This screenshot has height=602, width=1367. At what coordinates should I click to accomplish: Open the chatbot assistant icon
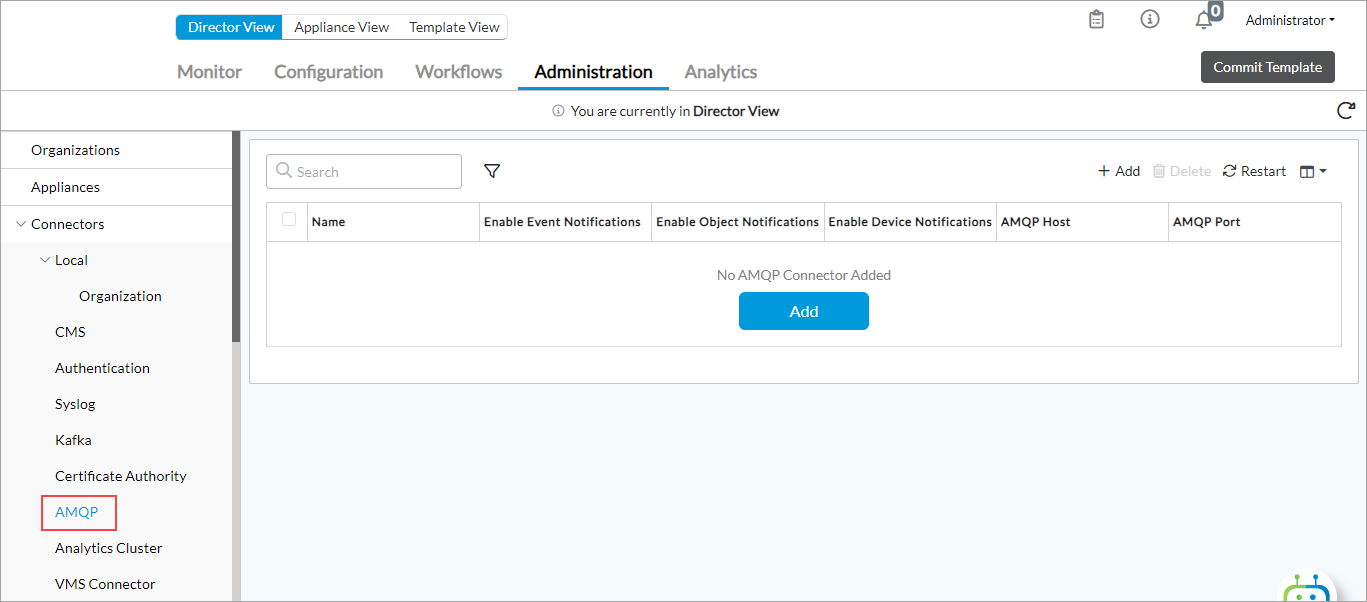(1306, 588)
